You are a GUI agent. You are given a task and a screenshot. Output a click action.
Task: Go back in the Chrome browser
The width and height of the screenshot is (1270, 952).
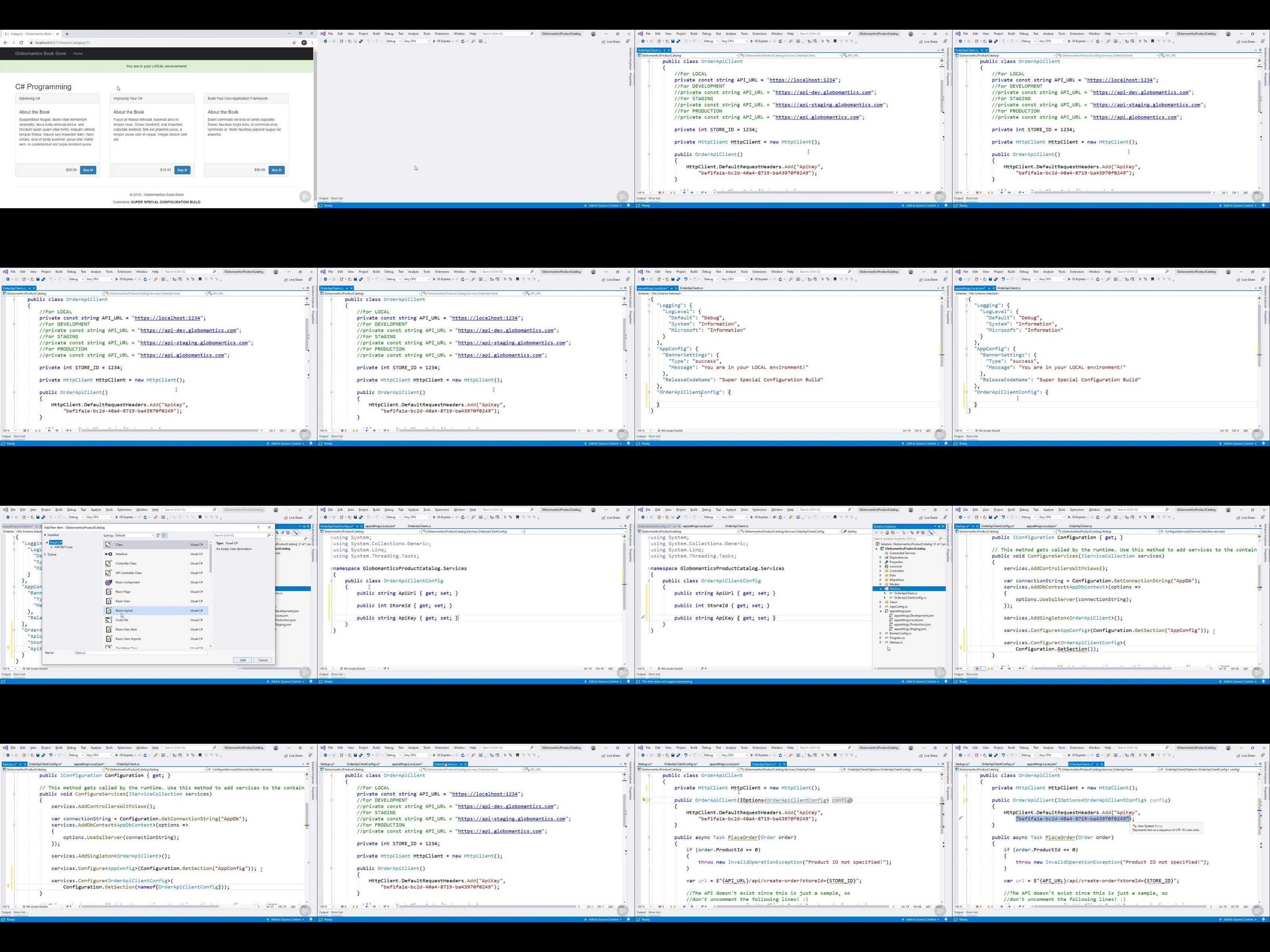6,42
